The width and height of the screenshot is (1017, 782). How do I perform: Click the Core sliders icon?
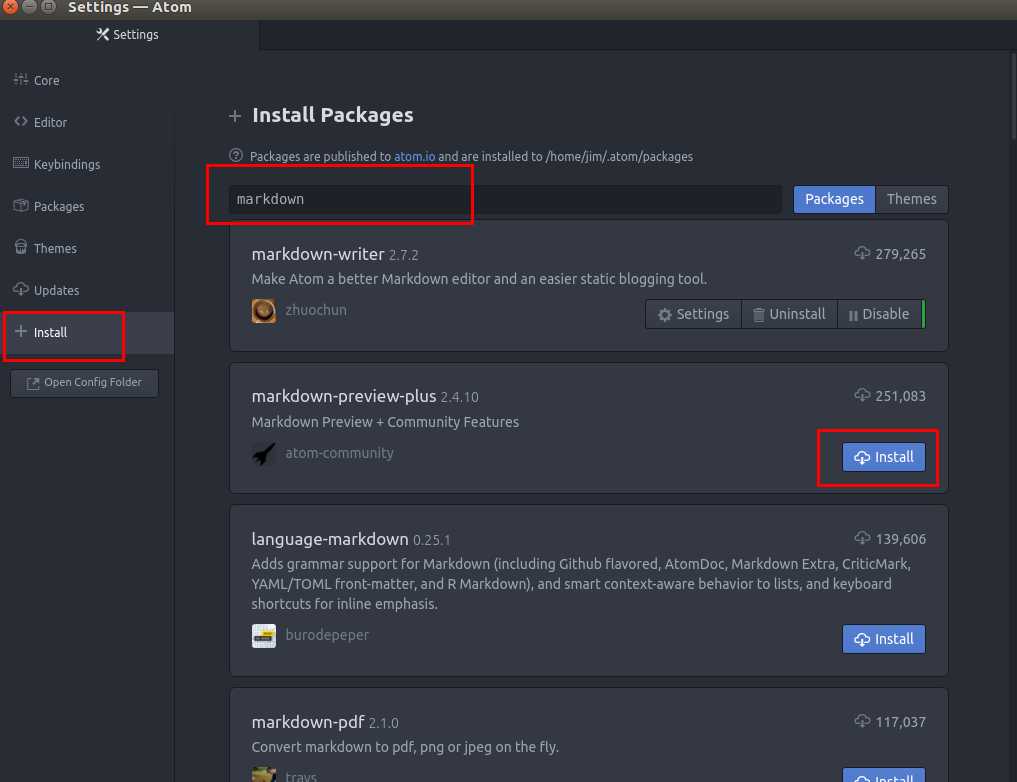(21, 80)
